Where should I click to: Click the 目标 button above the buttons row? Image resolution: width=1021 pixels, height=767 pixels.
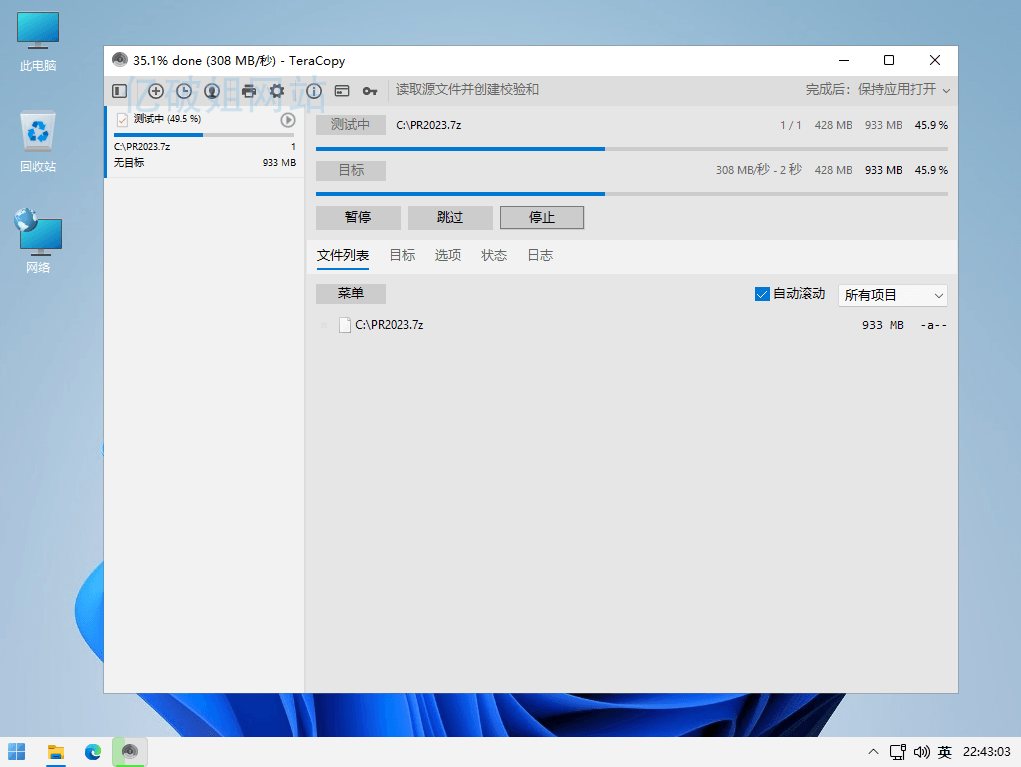(x=351, y=171)
